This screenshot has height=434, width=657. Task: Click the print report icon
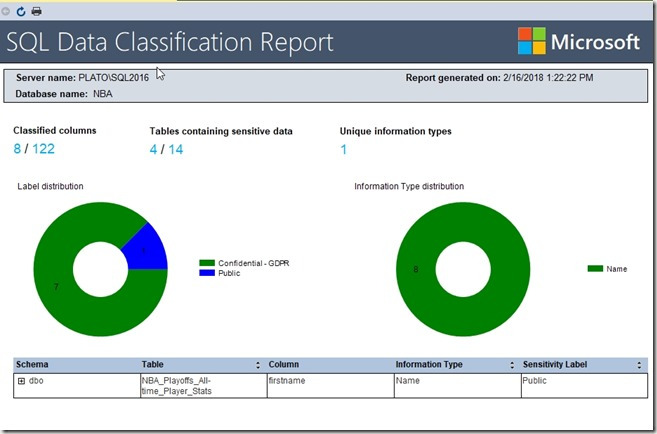tap(36, 10)
